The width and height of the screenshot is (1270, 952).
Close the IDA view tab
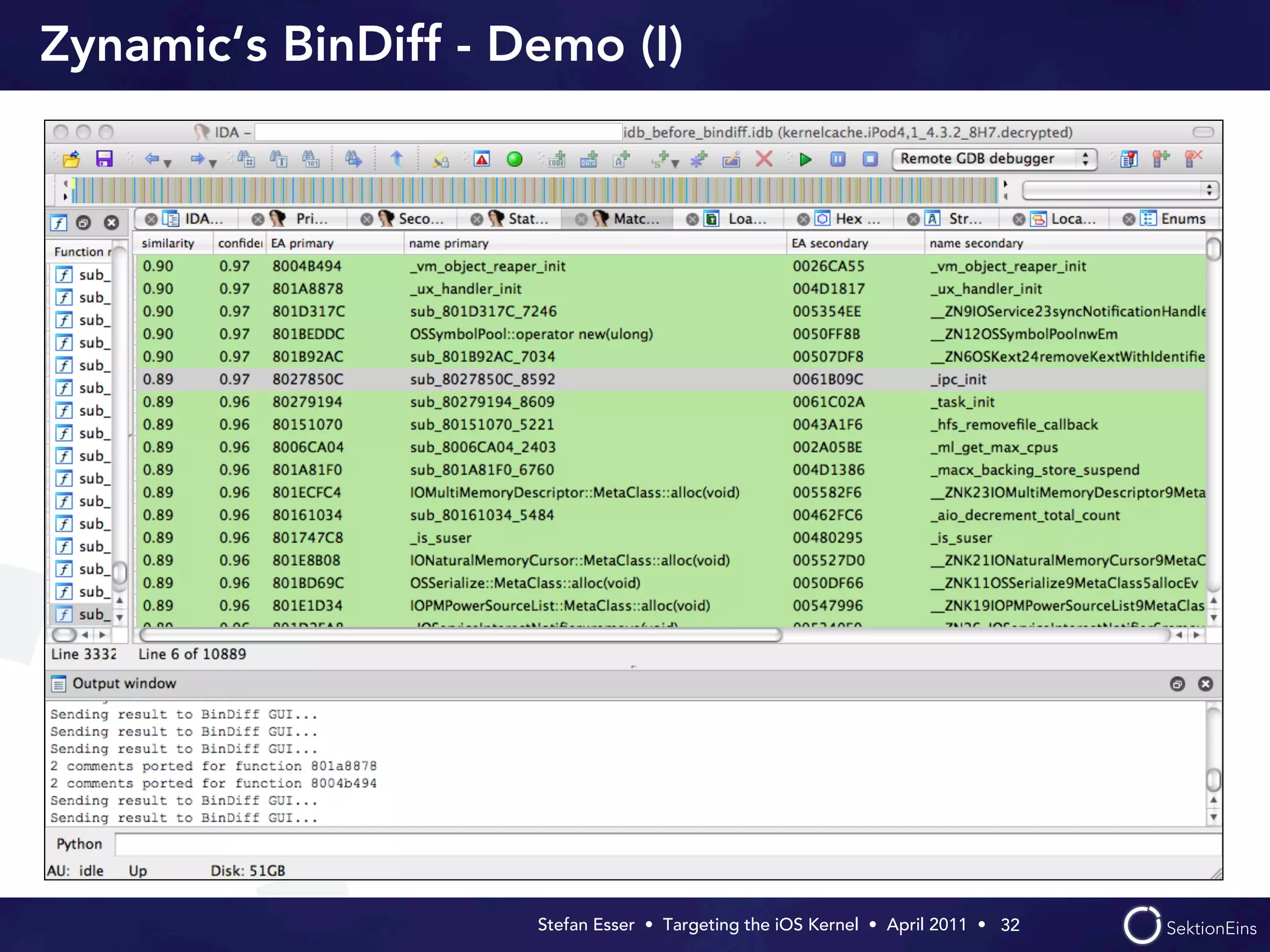(x=151, y=219)
